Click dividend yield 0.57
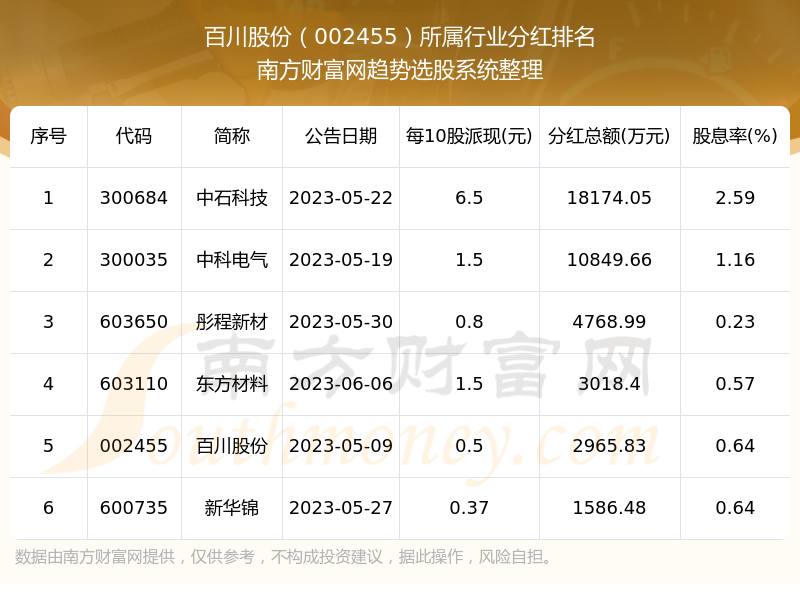This screenshot has height=606, width=800. pyautogui.click(x=735, y=384)
